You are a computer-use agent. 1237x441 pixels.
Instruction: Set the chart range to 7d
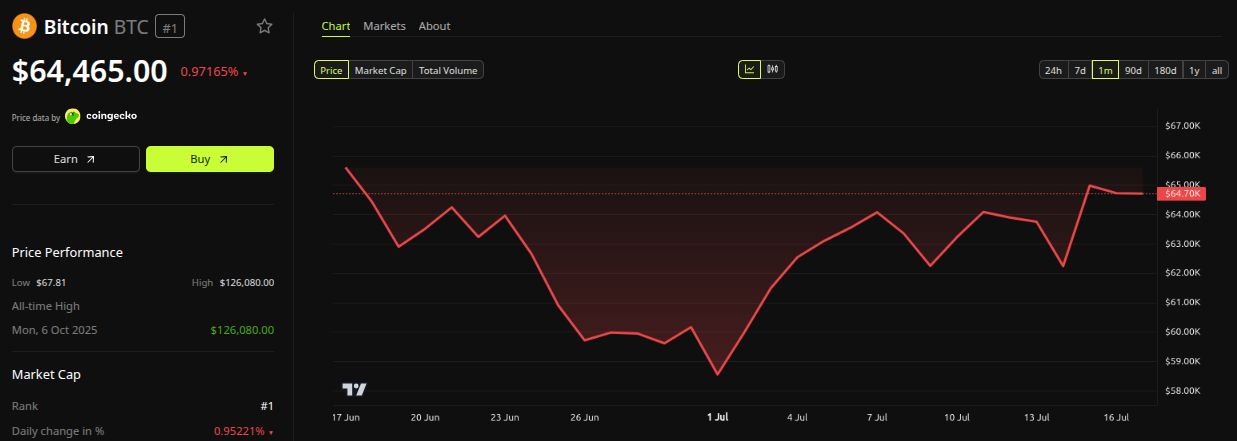[1080, 70]
